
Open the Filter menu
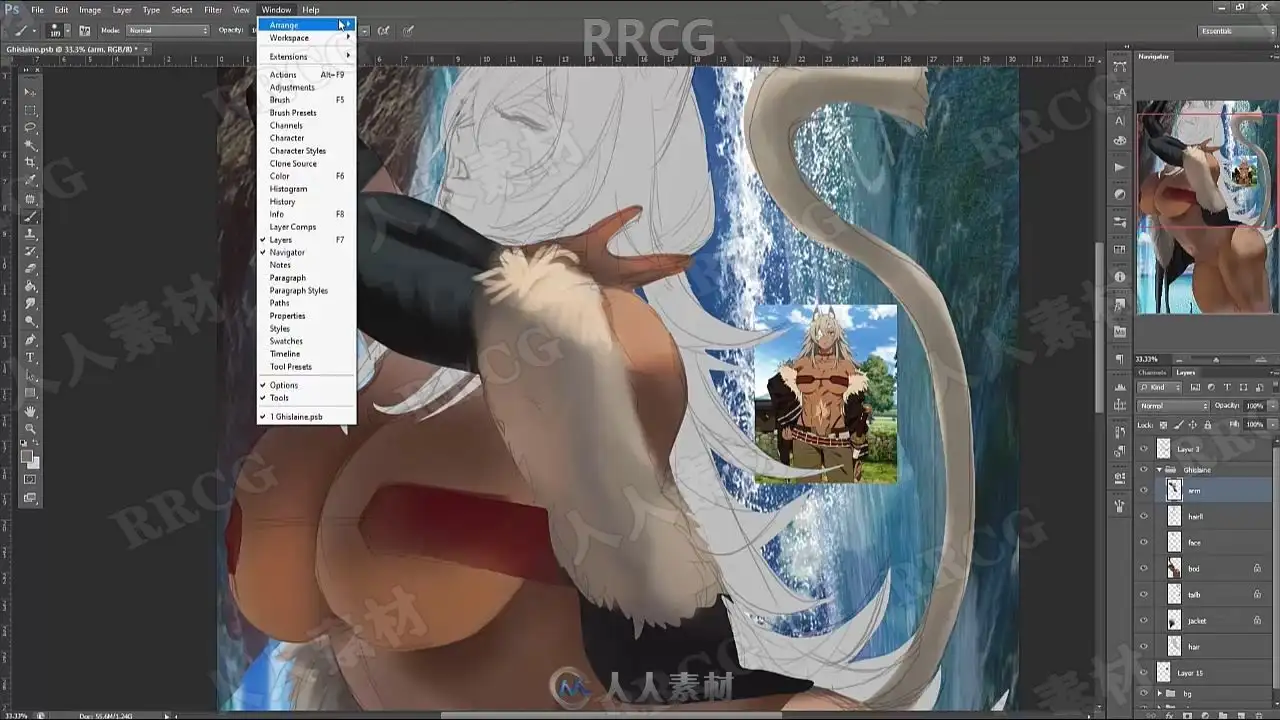(x=213, y=10)
